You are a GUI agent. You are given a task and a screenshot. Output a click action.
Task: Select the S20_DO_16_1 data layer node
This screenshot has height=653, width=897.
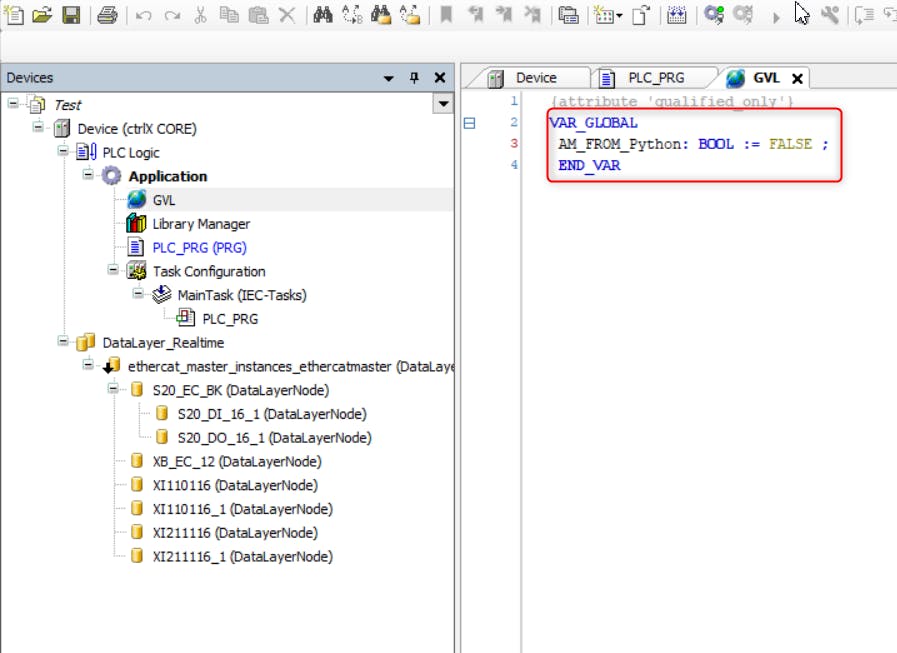click(x=275, y=438)
